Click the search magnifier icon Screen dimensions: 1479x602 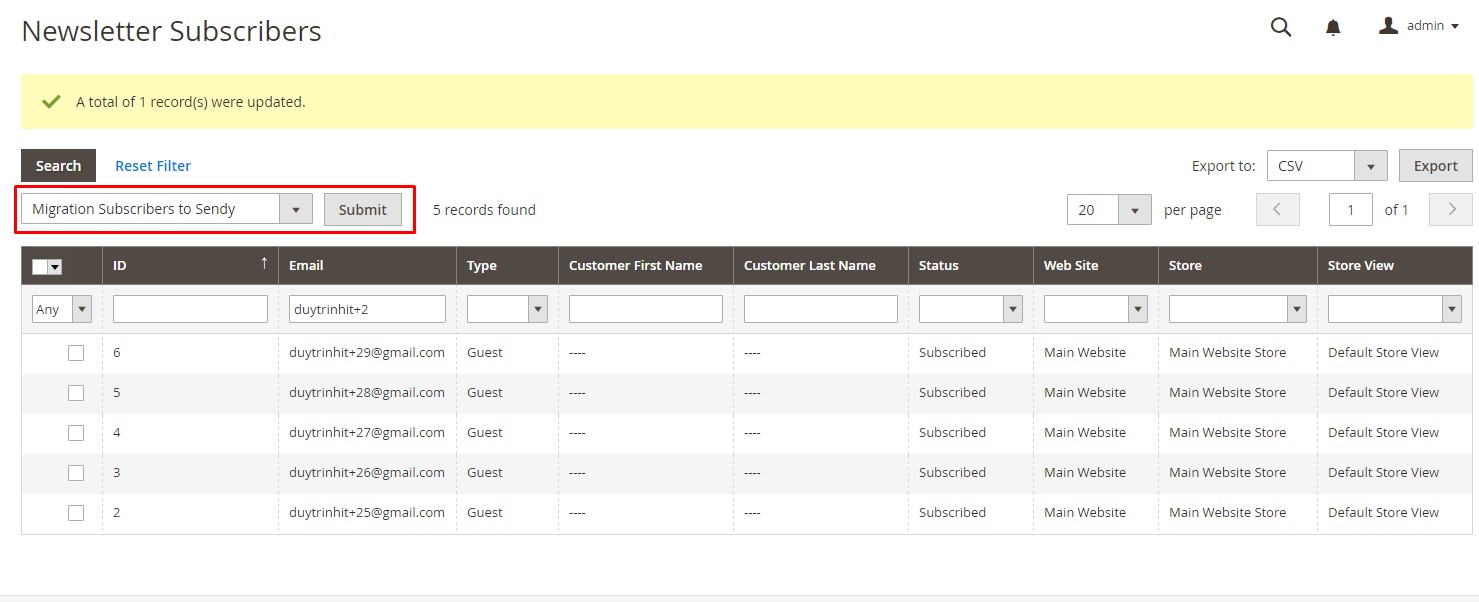[1280, 28]
